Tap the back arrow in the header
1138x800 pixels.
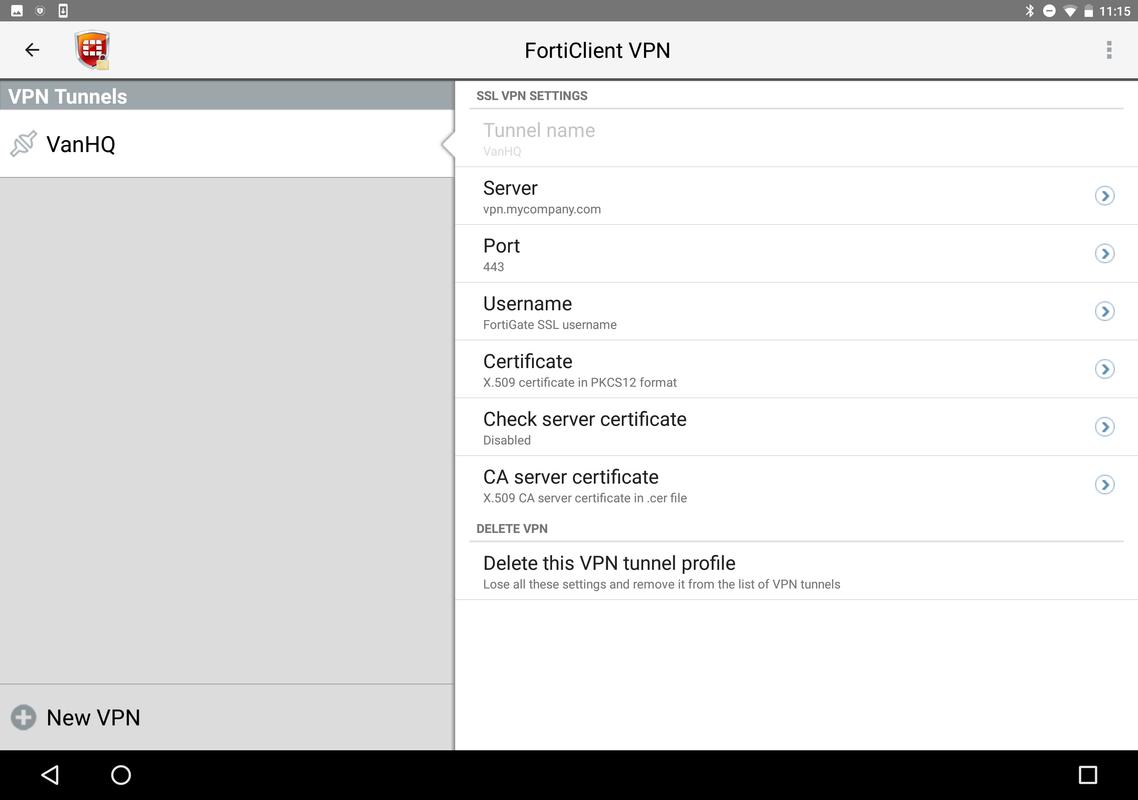tap(32, 50)
